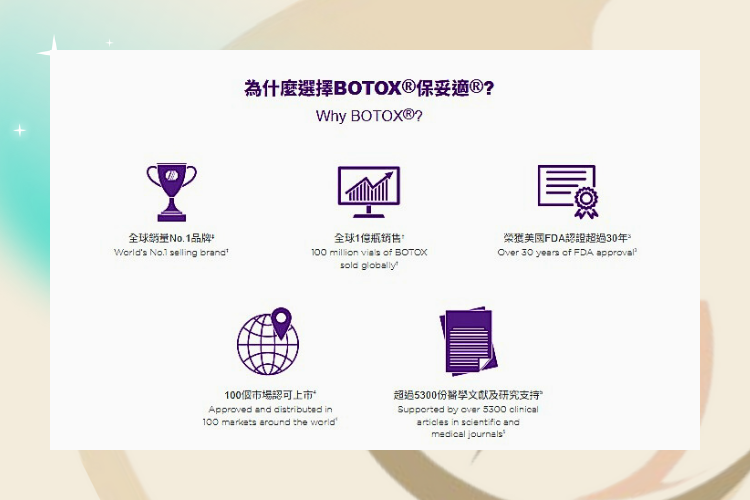Click the text '全球銷量No.1品牌'
Screen dimensions: 750x500
[x=171, y=238]
